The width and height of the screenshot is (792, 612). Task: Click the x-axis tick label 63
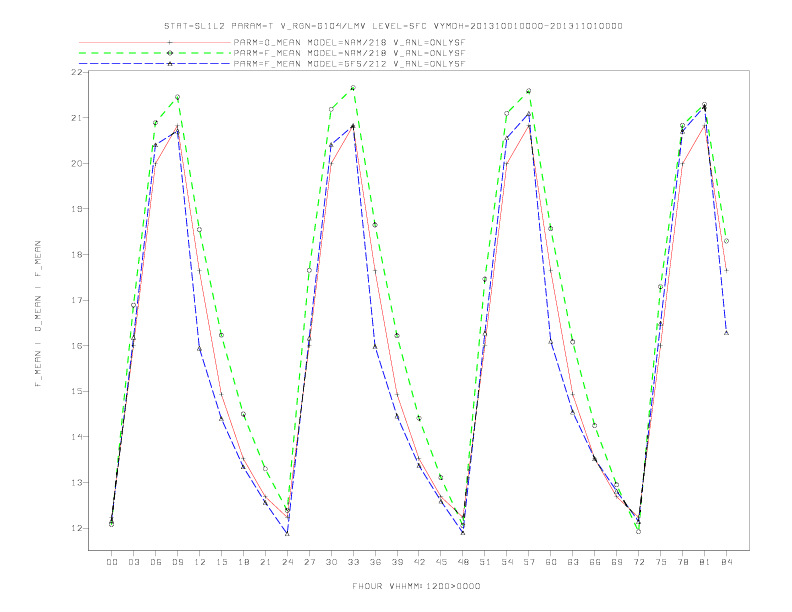coord(573,562)
